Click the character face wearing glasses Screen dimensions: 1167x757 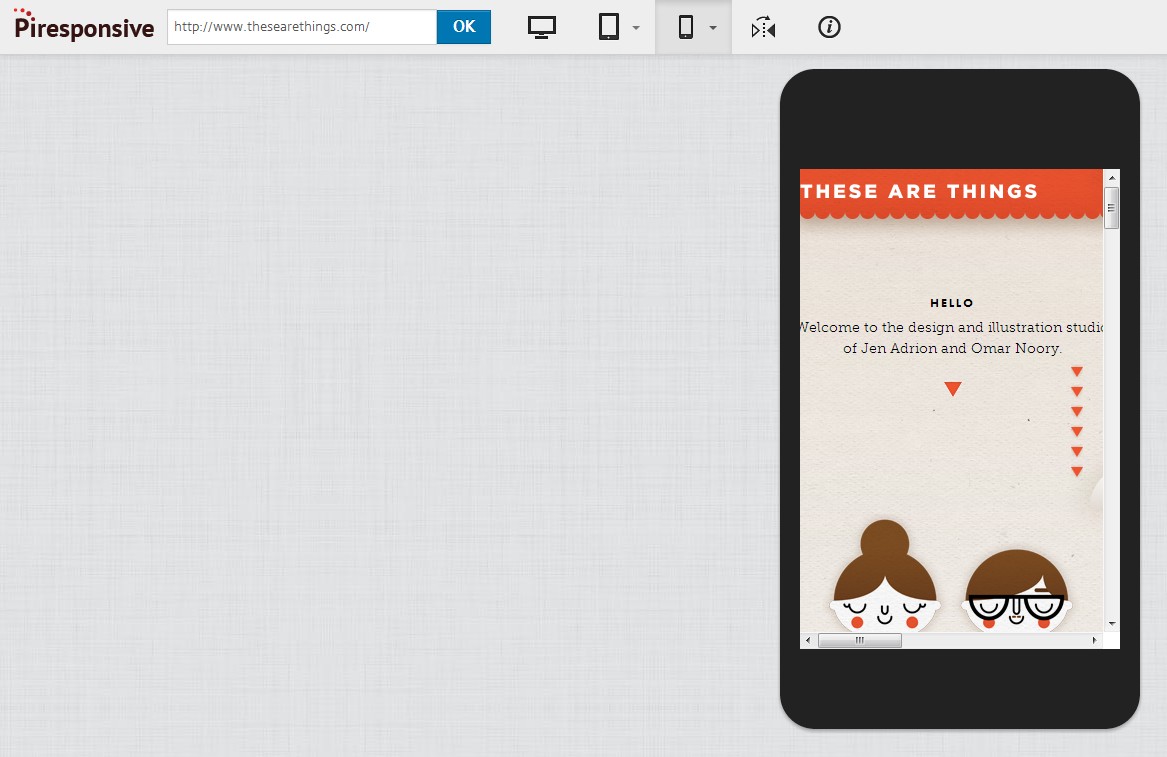tap(1016, 593)
